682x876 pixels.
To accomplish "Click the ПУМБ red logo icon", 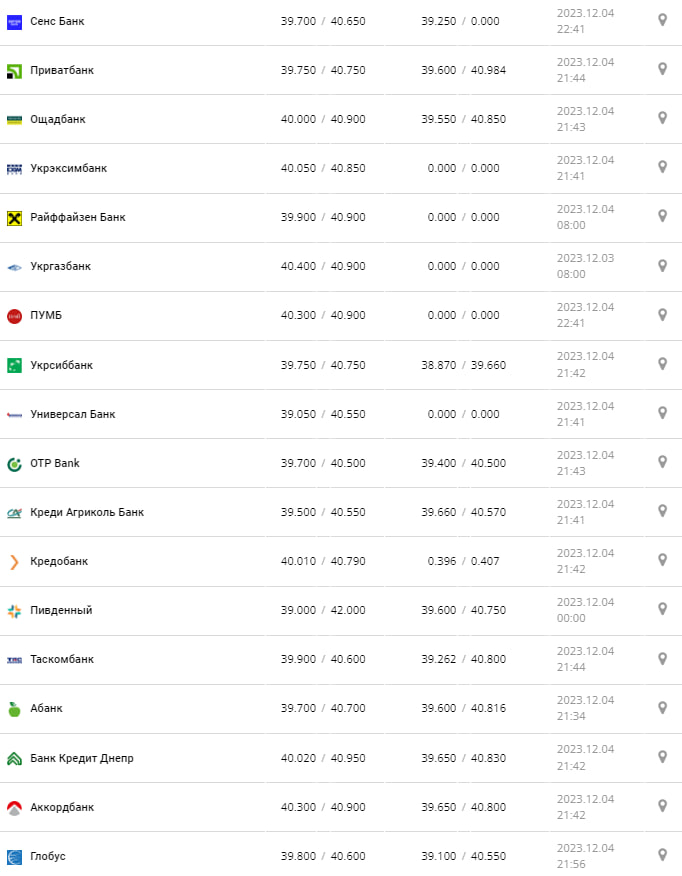I will click(x=14, y=316).
